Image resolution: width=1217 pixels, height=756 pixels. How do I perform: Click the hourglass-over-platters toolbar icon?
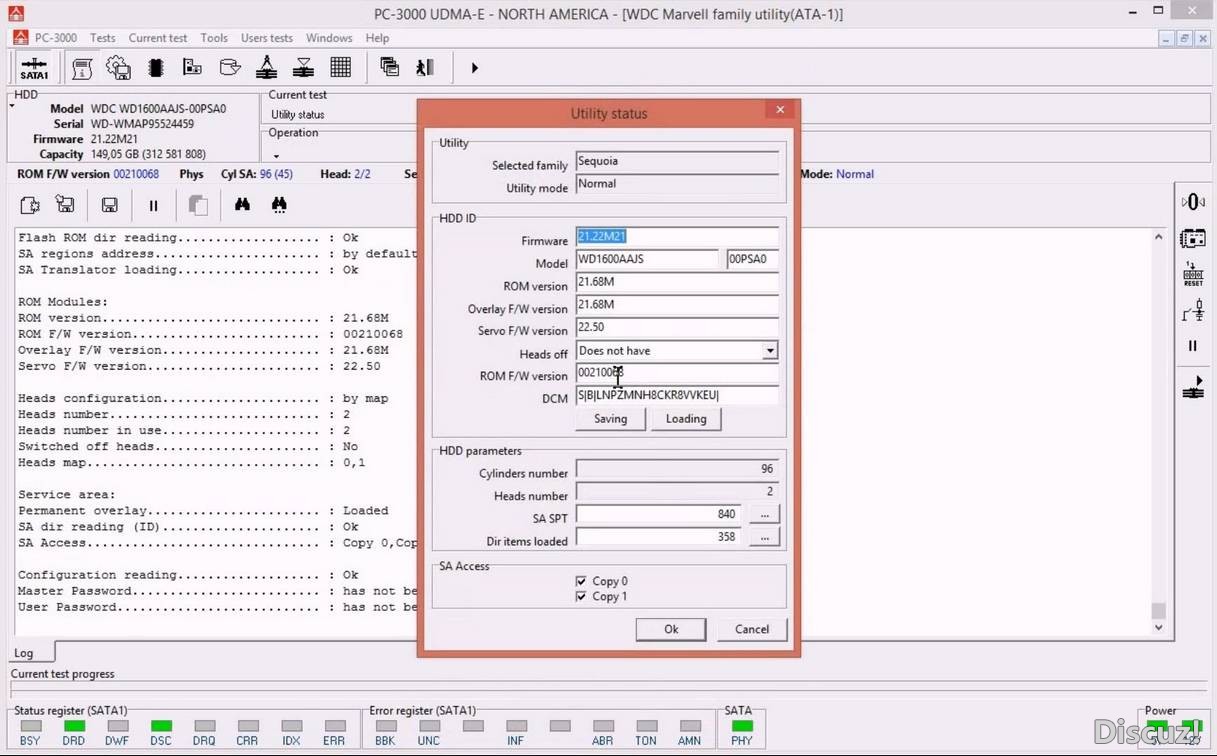point(303,68)
